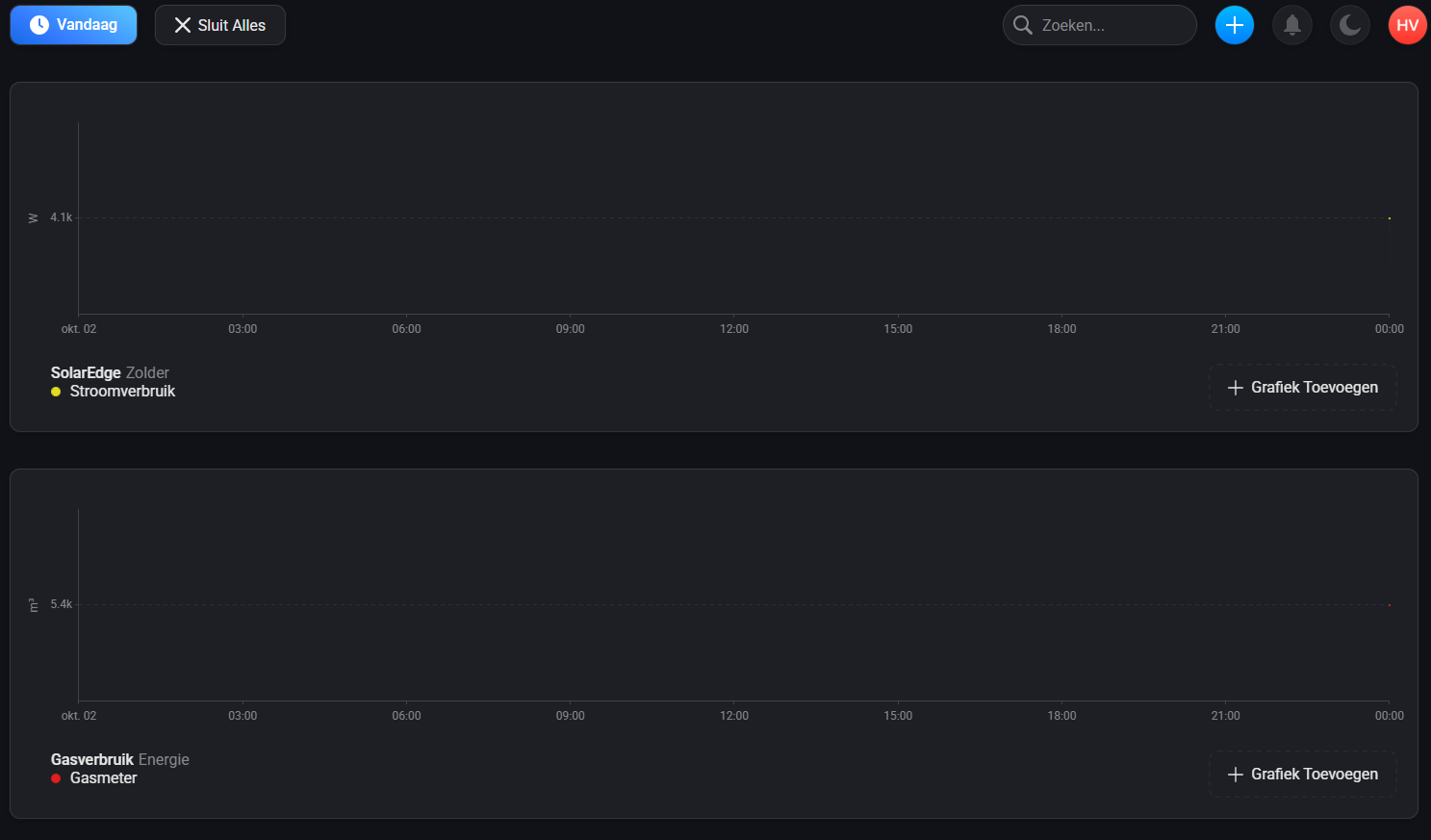The width and height of the screenshot is (1431, 840).
Task: Click the red data point in Gasverbruik chart
Action: tap(1389, 605)
